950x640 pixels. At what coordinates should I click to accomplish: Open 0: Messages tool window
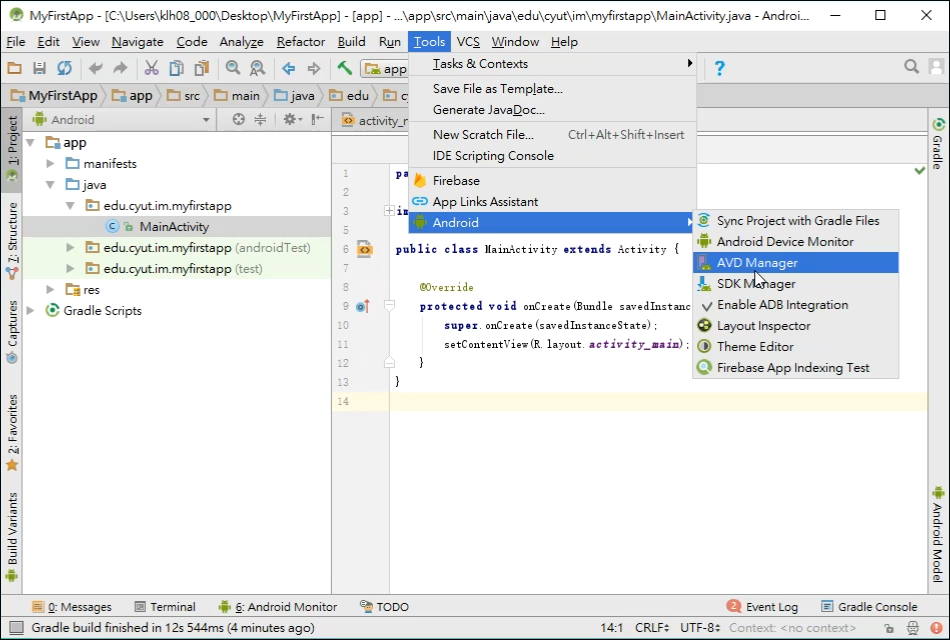click(71, 607)
